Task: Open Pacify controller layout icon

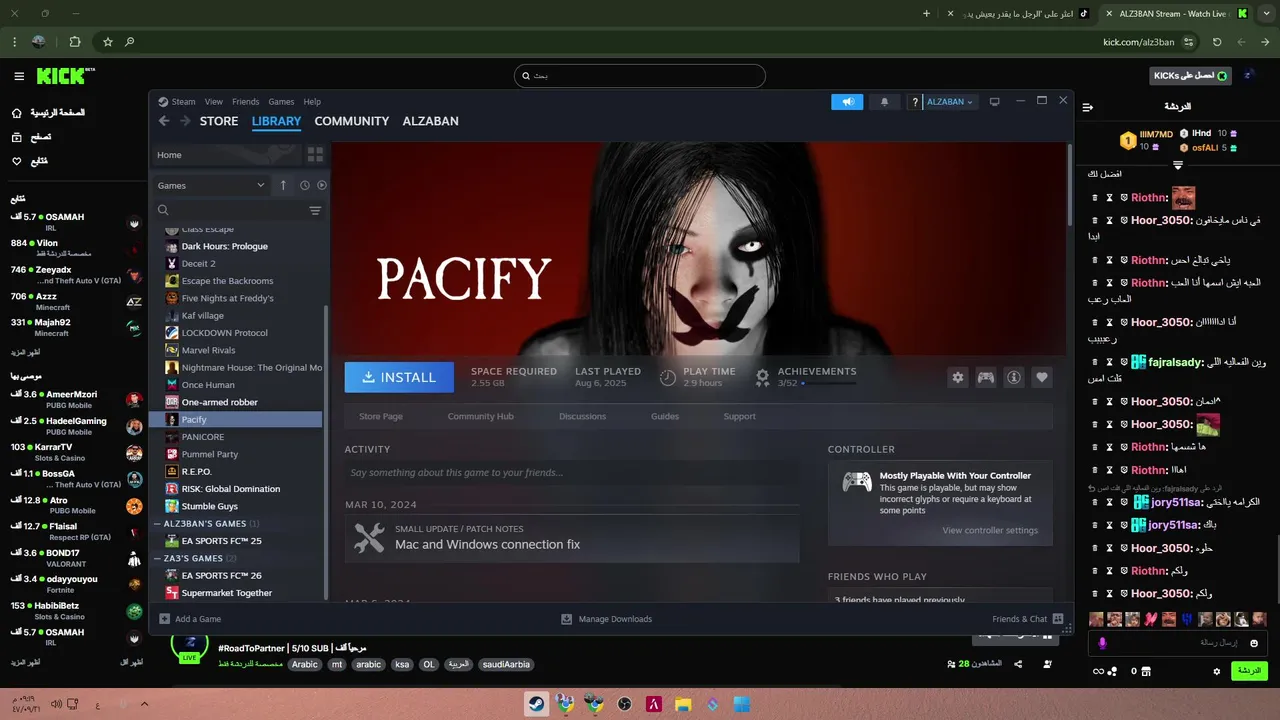Action: pyautogui.click(x=986, y=377)
